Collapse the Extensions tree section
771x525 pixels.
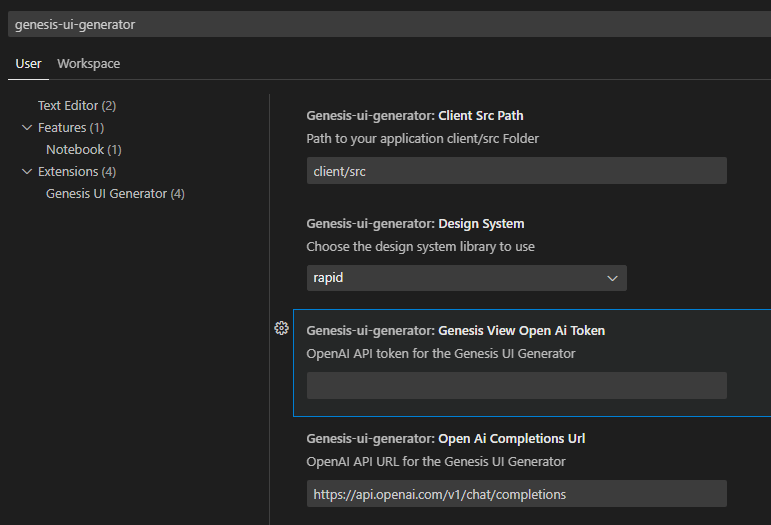[27, 172]
